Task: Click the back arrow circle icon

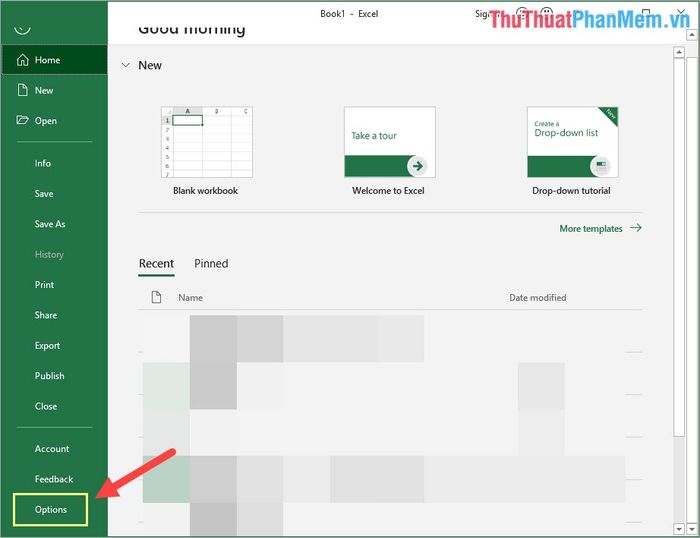Action: coord(22,28)
